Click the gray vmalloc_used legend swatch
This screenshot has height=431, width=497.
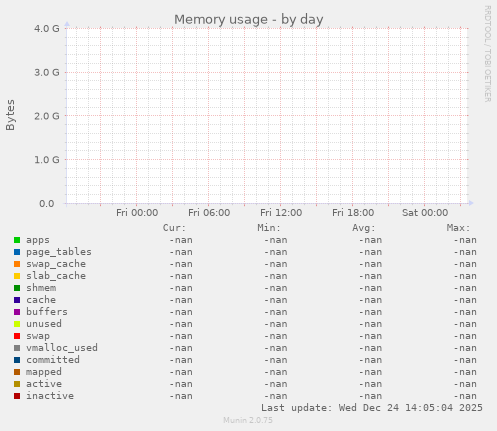[x=17, y=348]
